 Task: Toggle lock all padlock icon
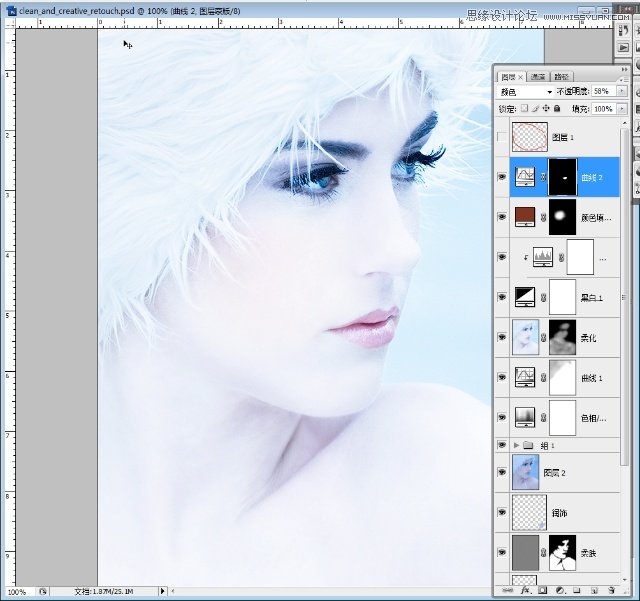(557, 108)
